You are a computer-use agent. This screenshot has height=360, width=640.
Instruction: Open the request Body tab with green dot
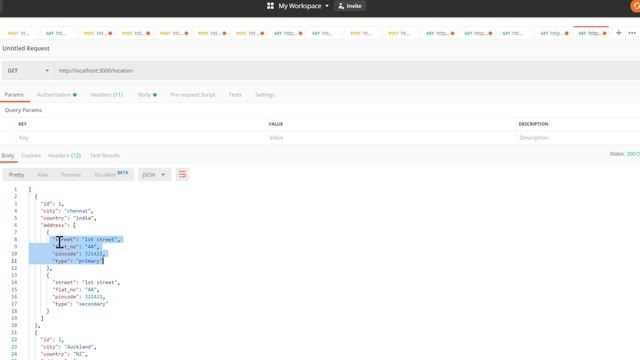(x=147, y=95)
